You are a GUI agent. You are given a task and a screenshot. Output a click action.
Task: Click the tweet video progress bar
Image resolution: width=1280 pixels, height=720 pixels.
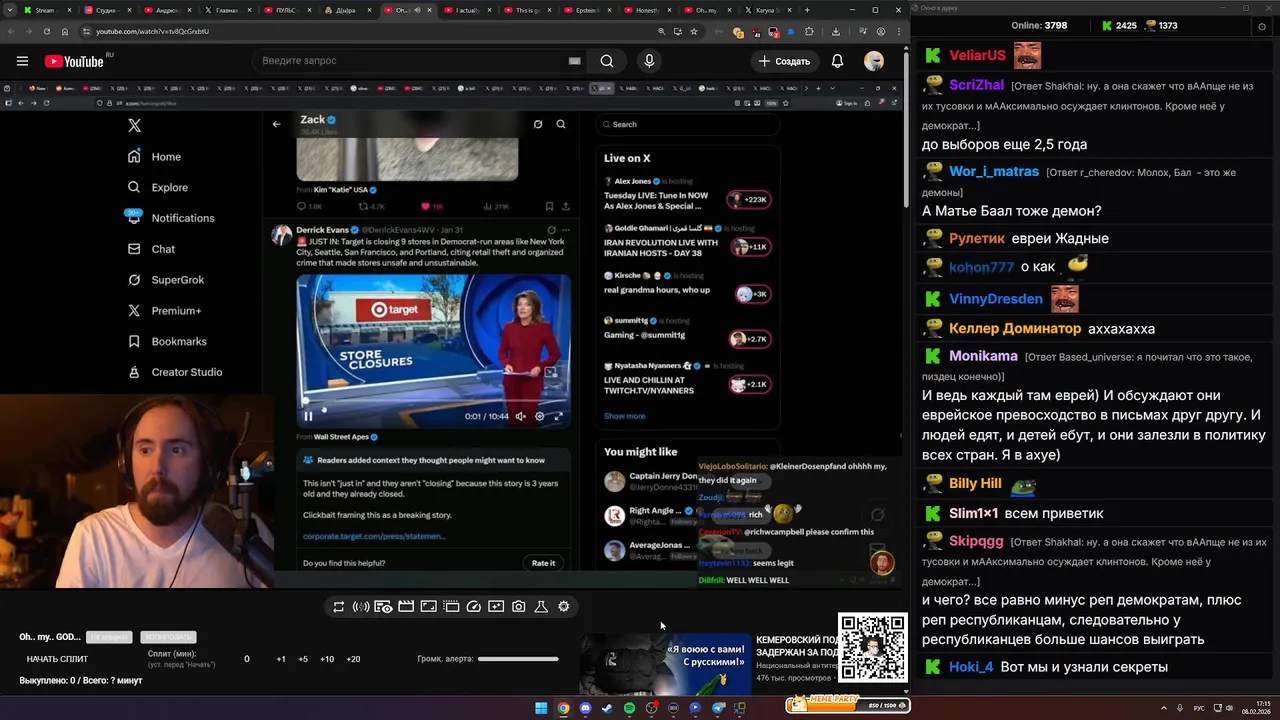[433, 402]
